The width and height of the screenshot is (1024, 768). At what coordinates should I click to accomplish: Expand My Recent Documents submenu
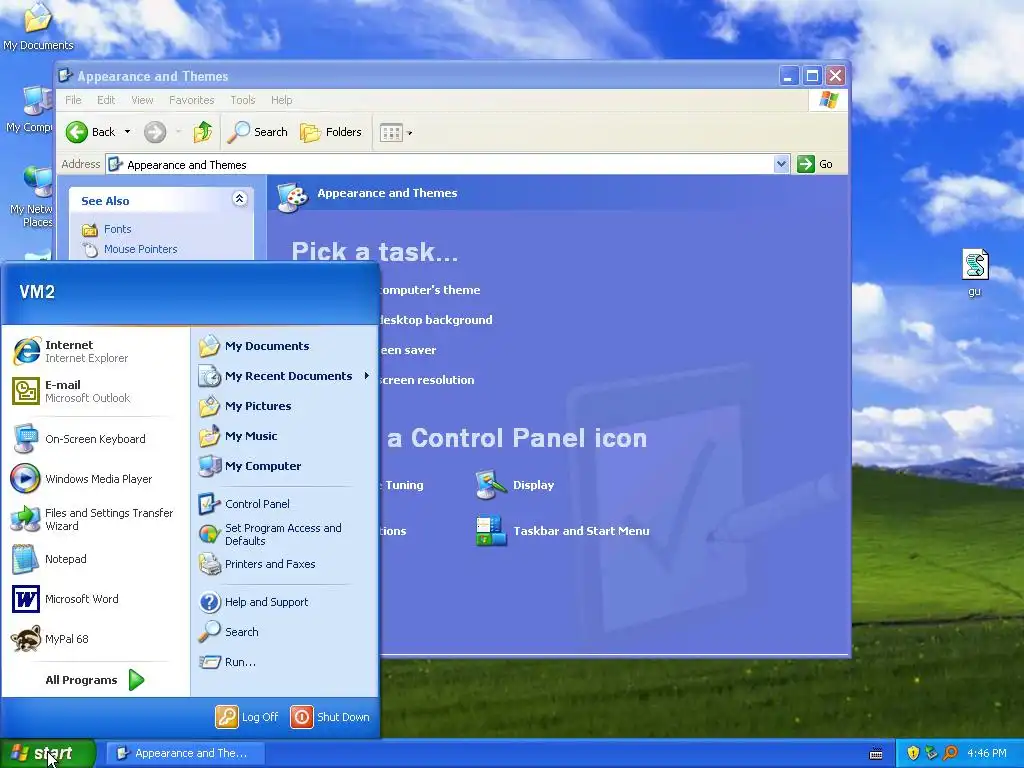click(x=285, y=376)
